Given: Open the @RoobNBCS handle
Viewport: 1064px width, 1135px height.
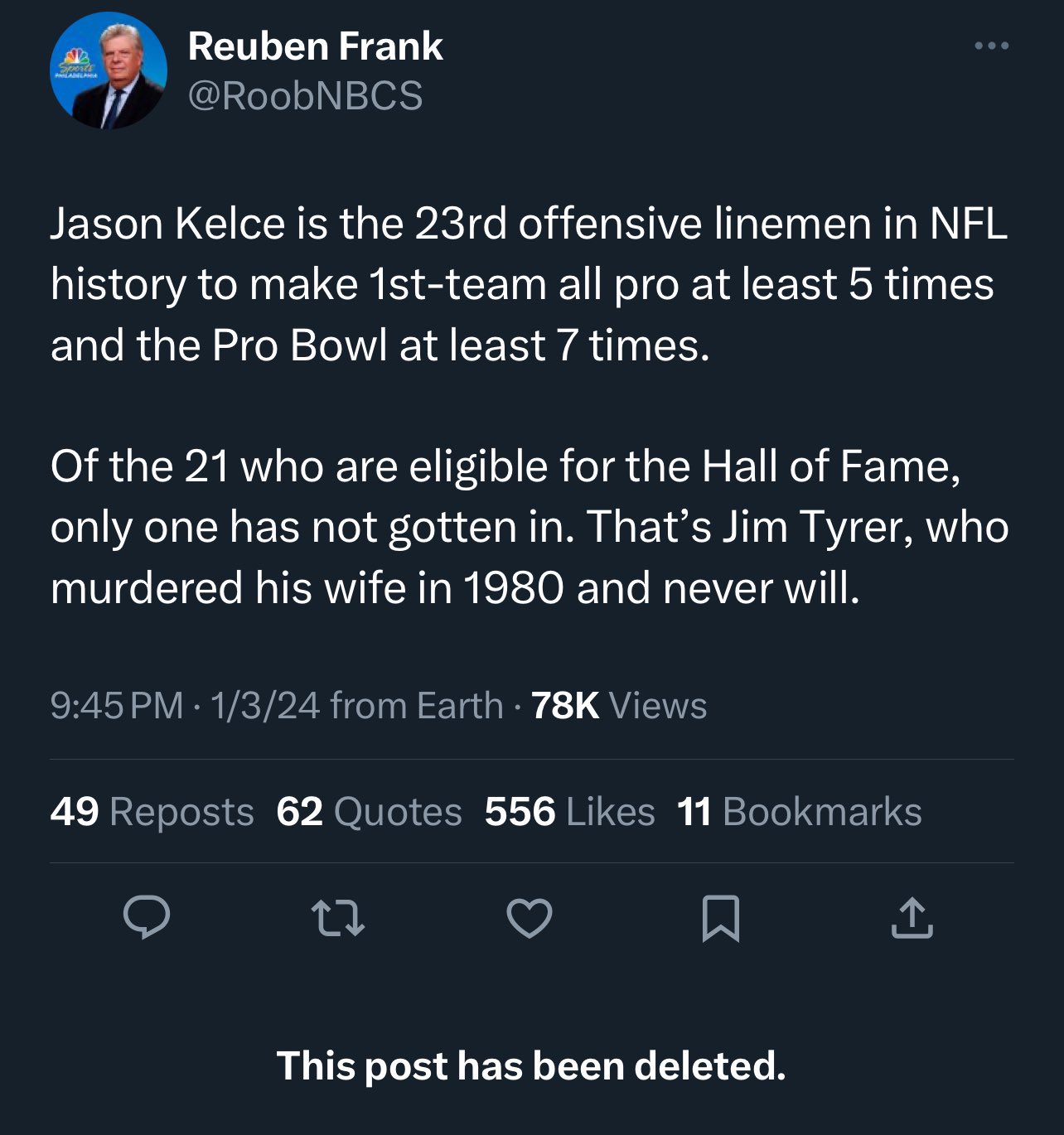Looking at the screenshot, I should pos(306,96).
